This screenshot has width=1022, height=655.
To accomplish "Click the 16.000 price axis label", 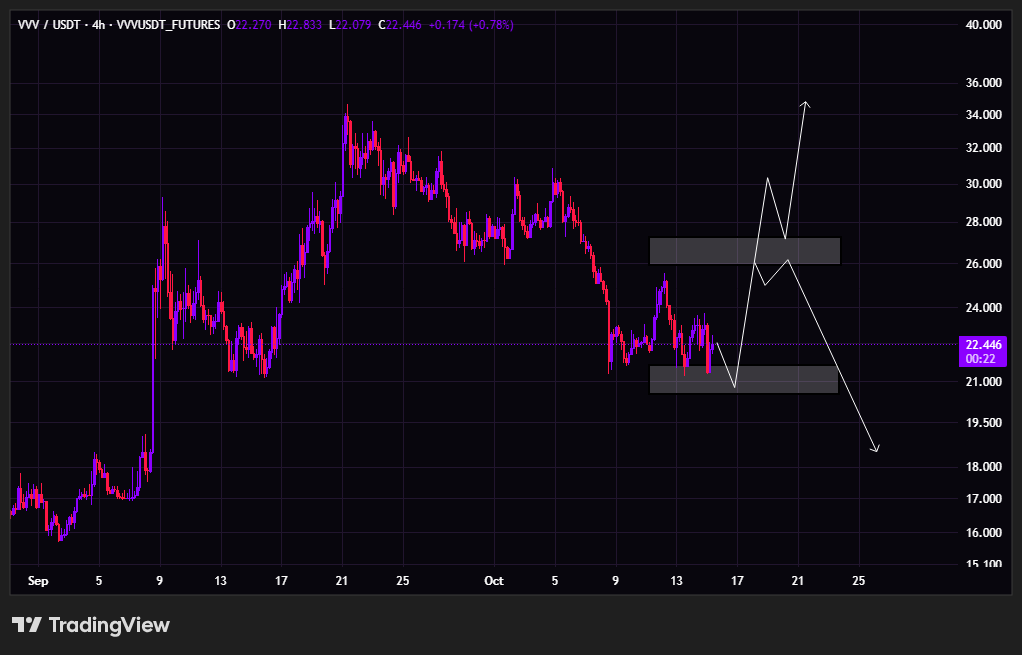I will [x=984, y=533].
